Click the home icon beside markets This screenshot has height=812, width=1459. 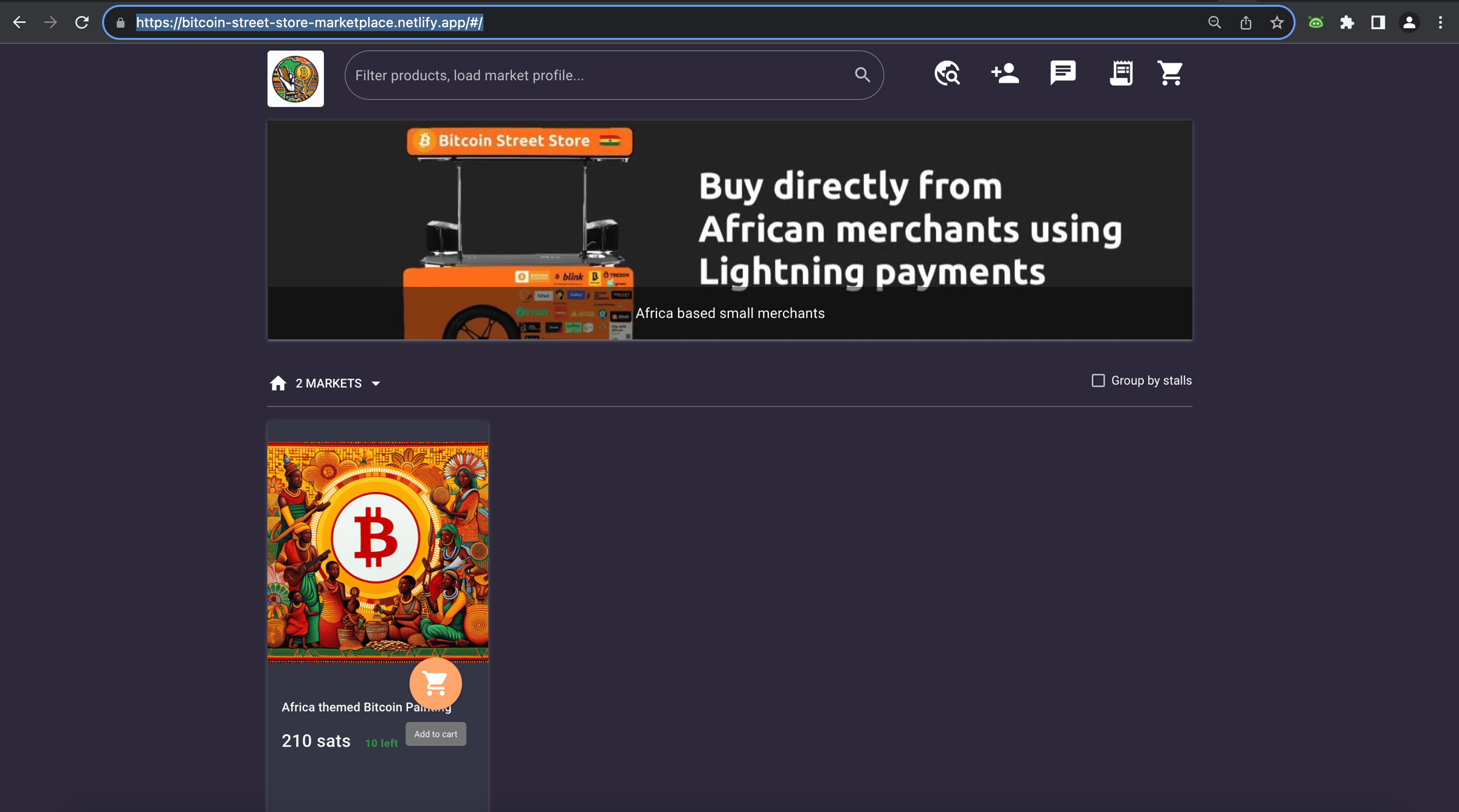coord(278,384)
